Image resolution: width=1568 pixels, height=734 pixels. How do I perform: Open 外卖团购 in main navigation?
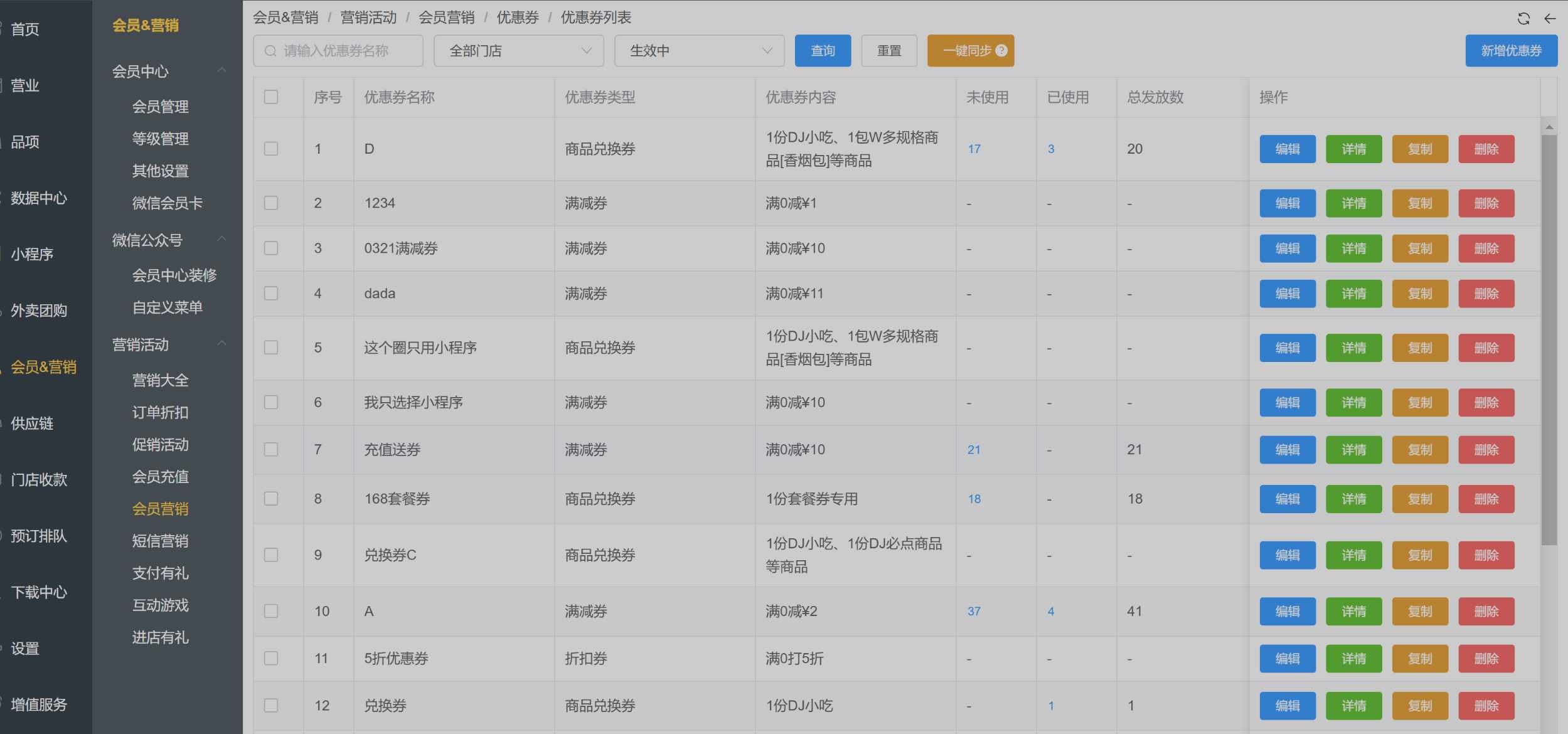click(x=39, y=311)
